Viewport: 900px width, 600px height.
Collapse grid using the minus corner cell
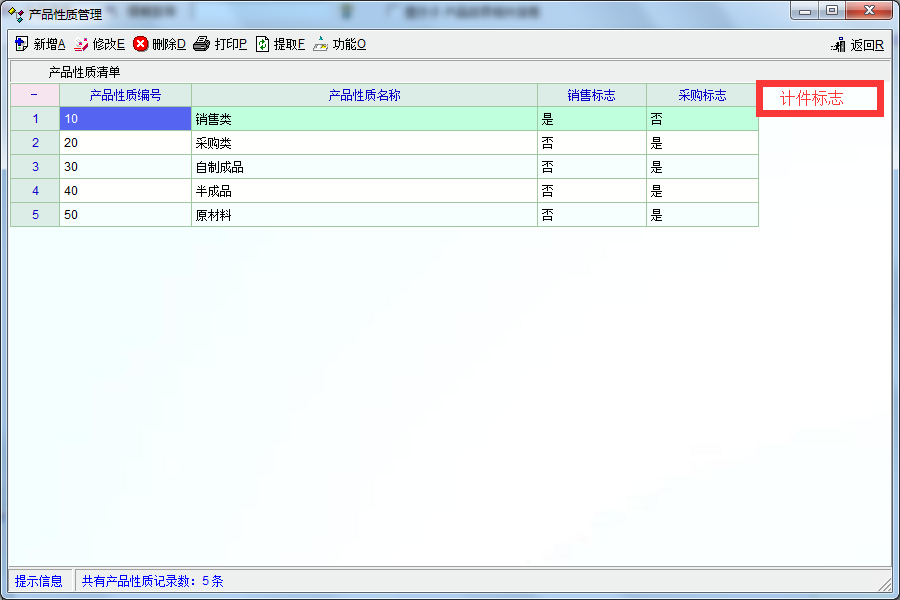click(34, 95)
